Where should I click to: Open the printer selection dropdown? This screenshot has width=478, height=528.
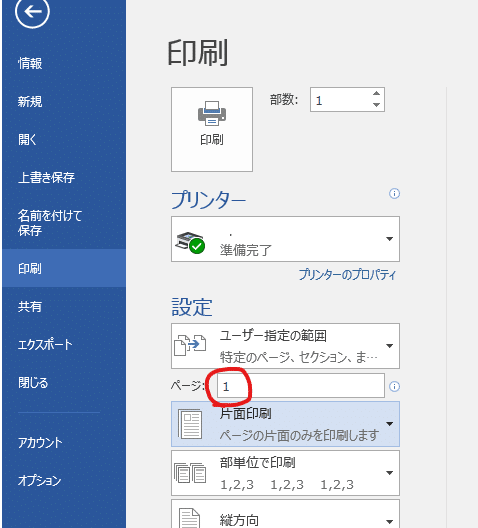(x=285, y=239)
